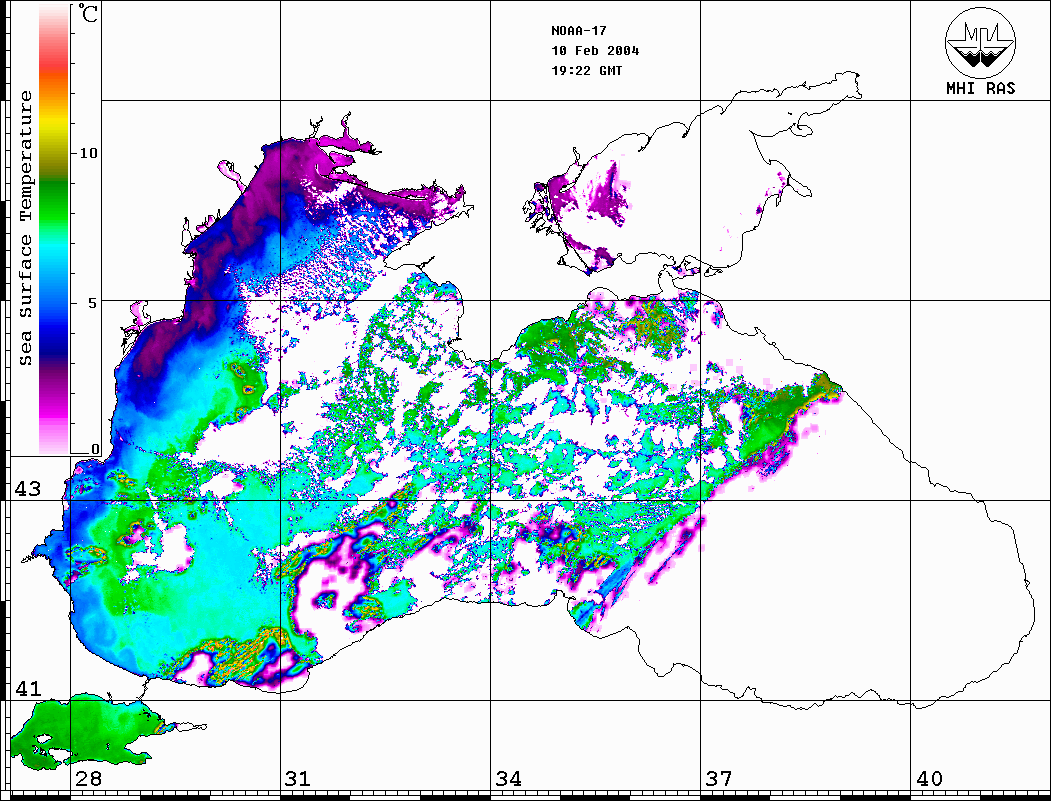The image size is (1051, 801).
Task: Click the date '10 Feb 2004'
Action: [595, 51]
